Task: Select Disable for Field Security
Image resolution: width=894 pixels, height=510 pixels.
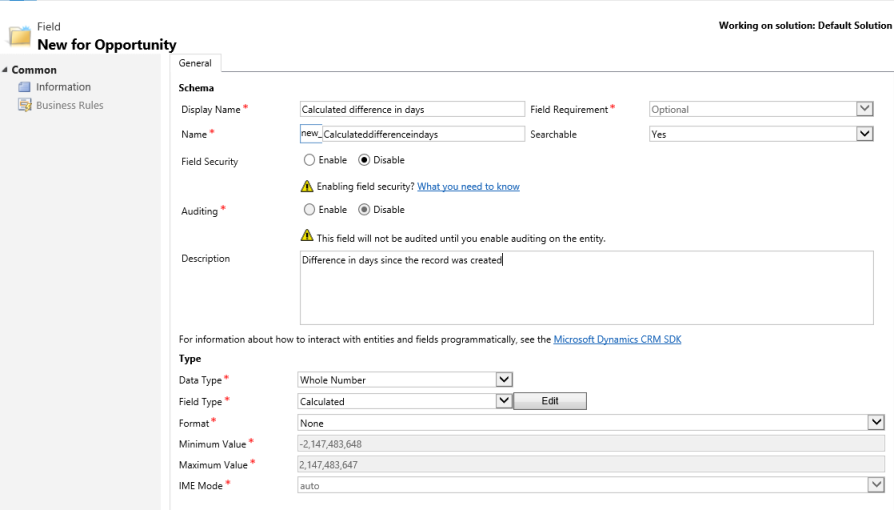Action: pos(364,160)
